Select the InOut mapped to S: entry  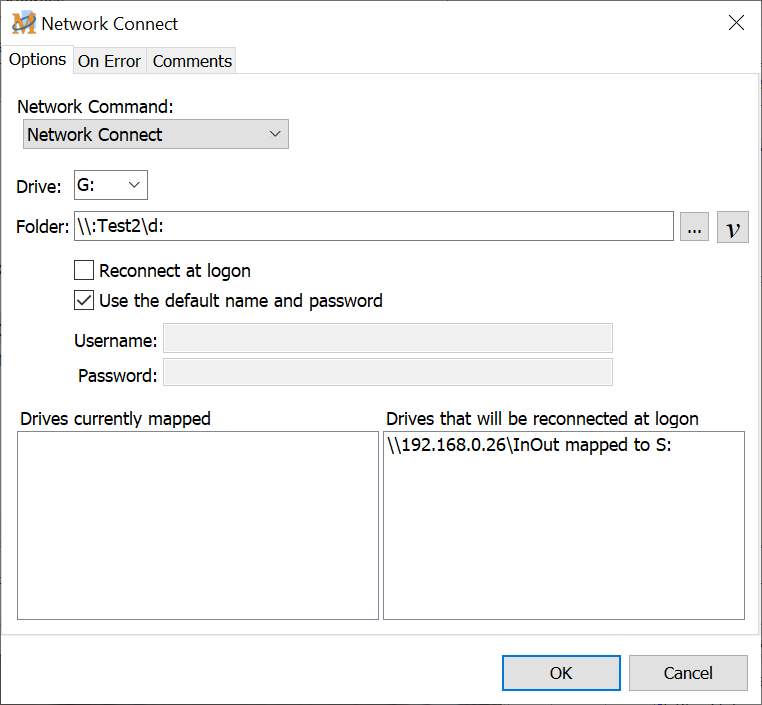click(529, 446)
